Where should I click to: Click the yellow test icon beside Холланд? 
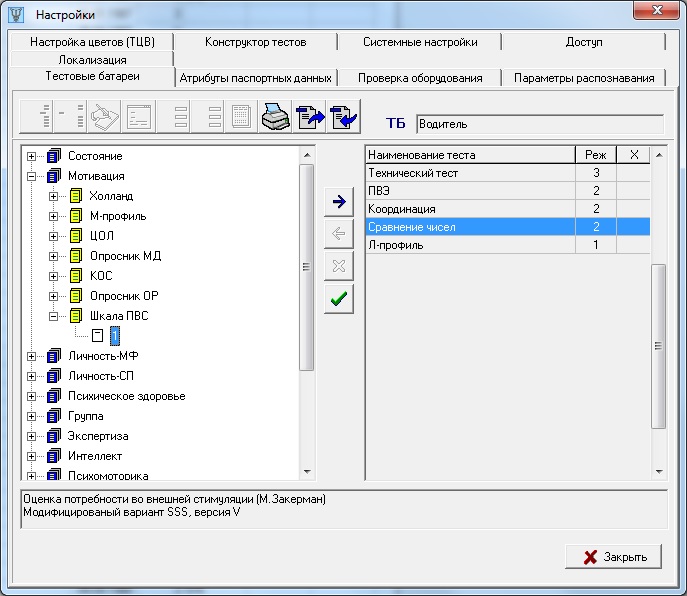75,196
